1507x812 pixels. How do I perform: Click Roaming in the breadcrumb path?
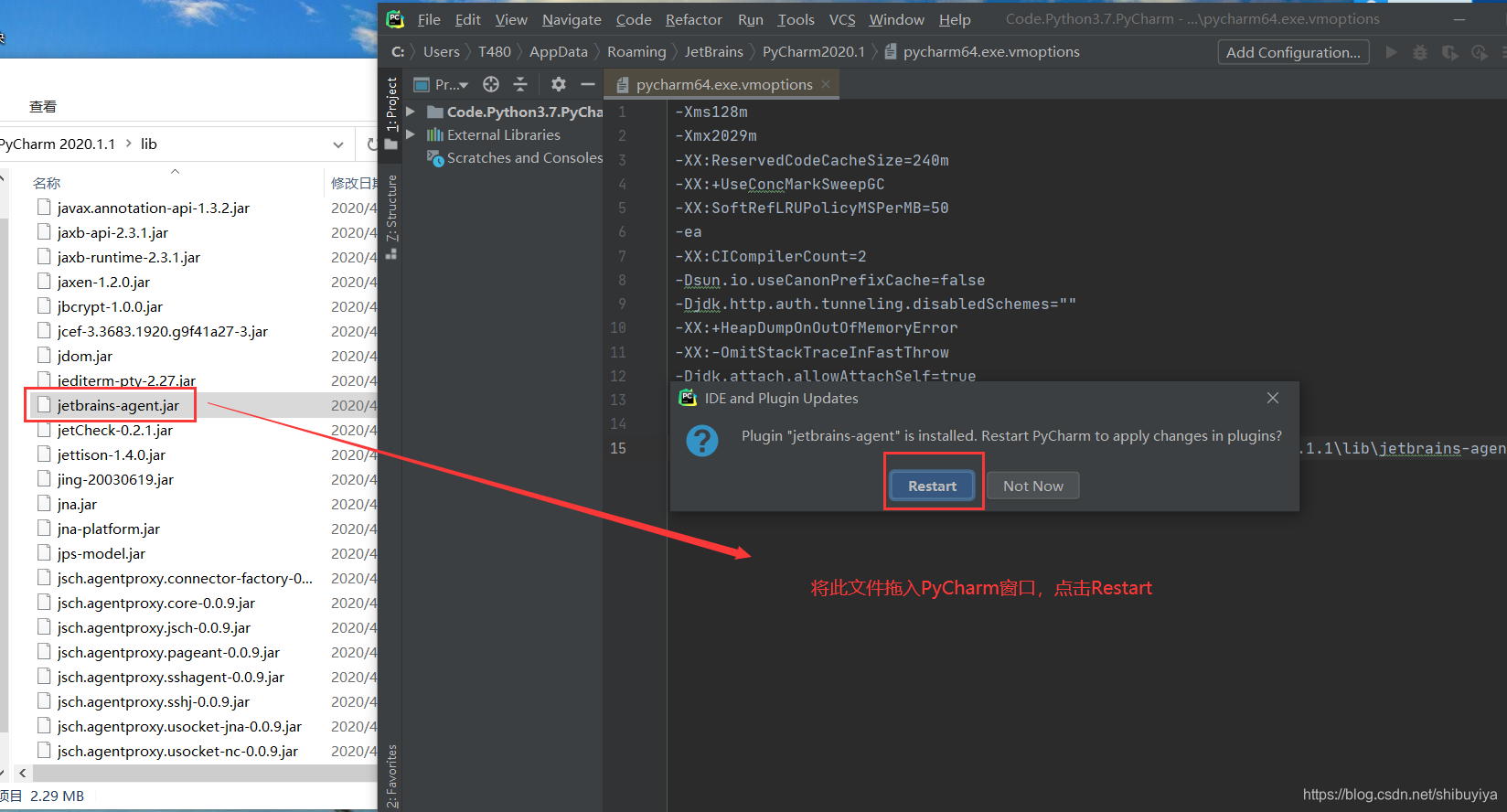point(636,52)
